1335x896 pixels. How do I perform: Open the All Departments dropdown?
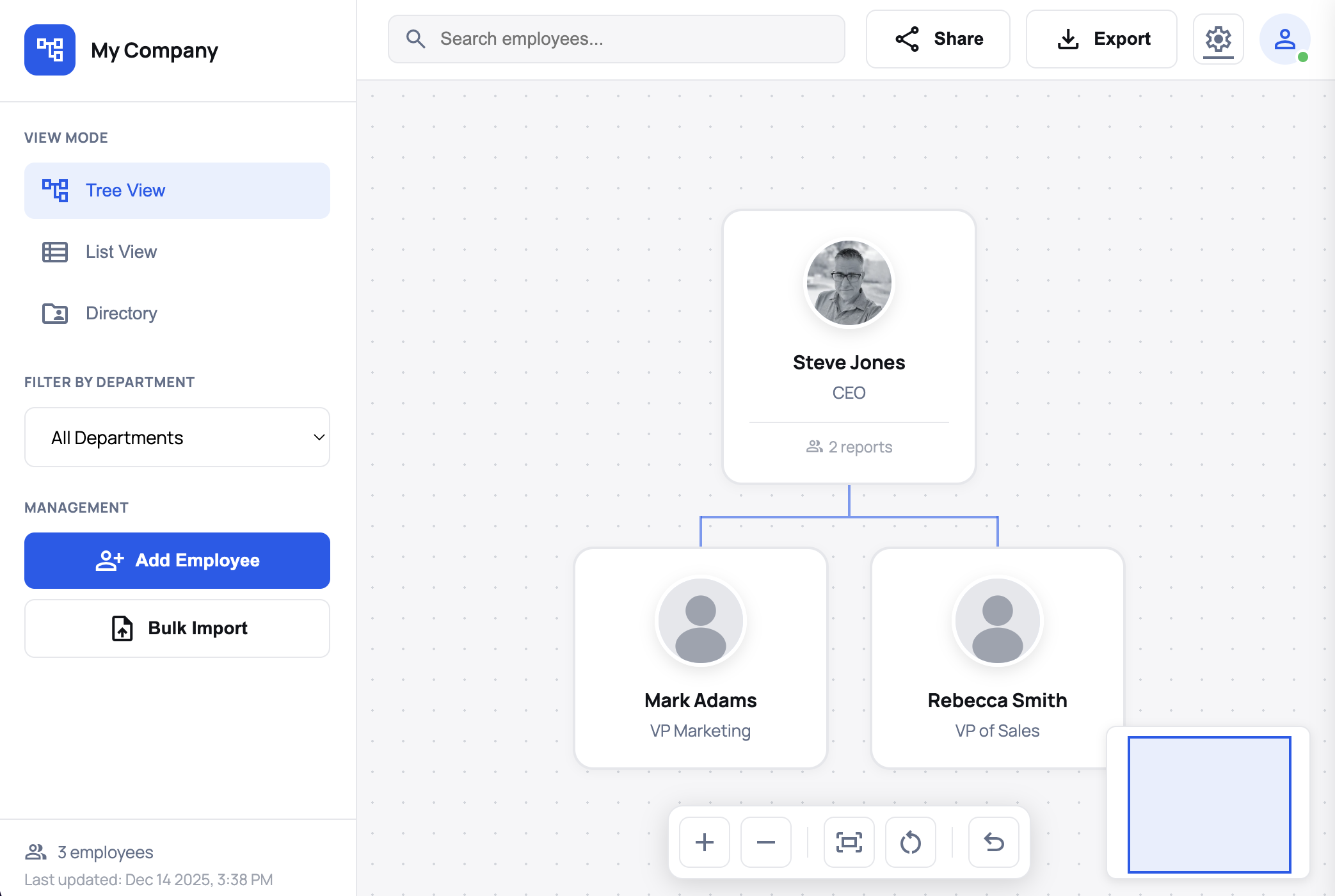point(177,437)
